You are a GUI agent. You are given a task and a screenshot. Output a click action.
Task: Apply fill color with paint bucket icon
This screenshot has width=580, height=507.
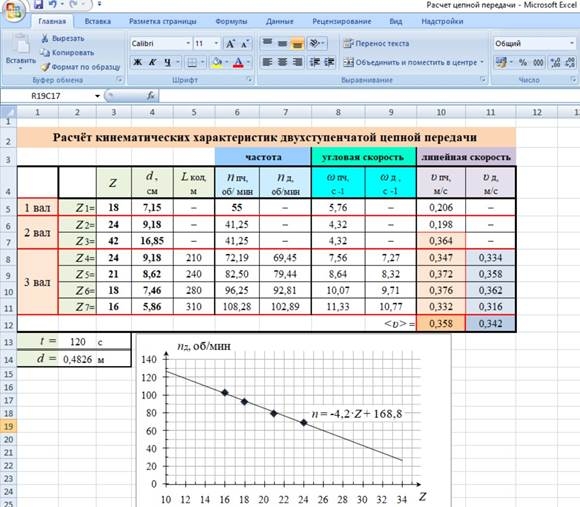pos(217,62)
